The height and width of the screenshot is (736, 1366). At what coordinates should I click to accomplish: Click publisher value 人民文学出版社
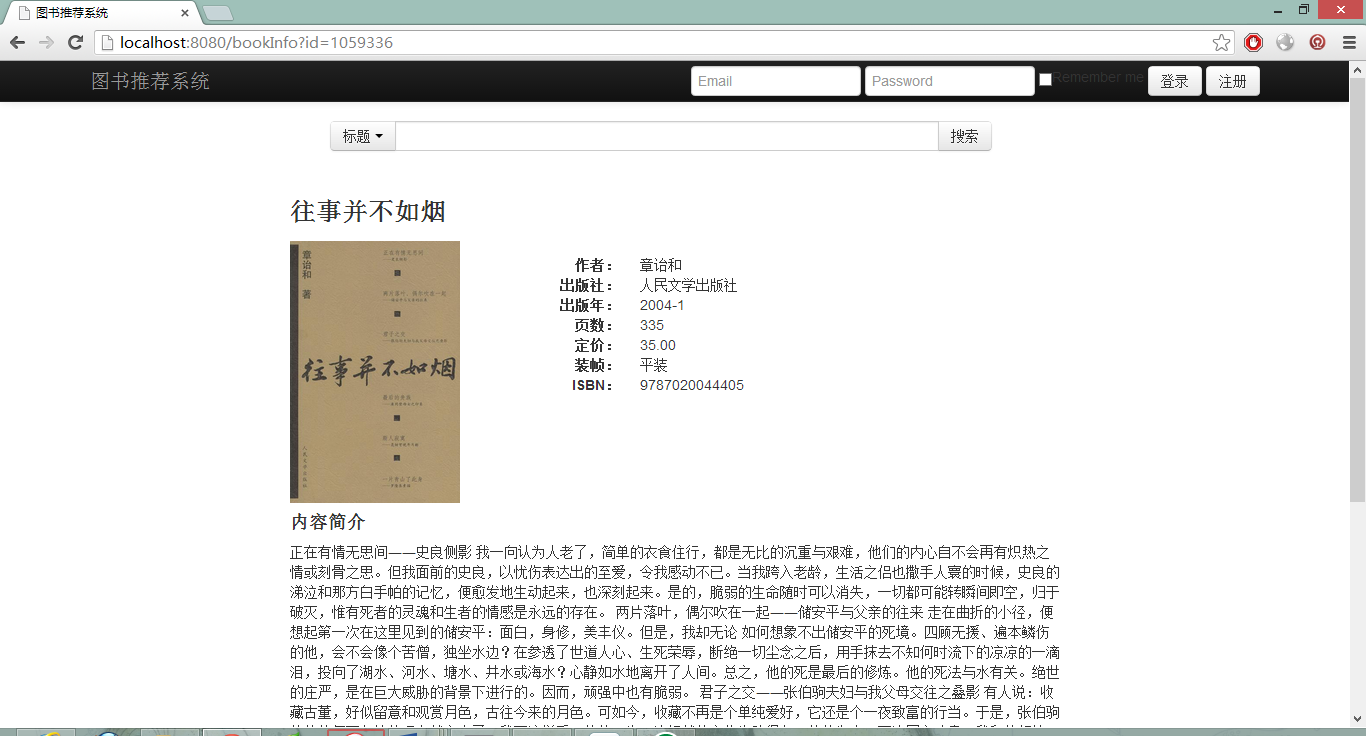(x=688, y=285)
